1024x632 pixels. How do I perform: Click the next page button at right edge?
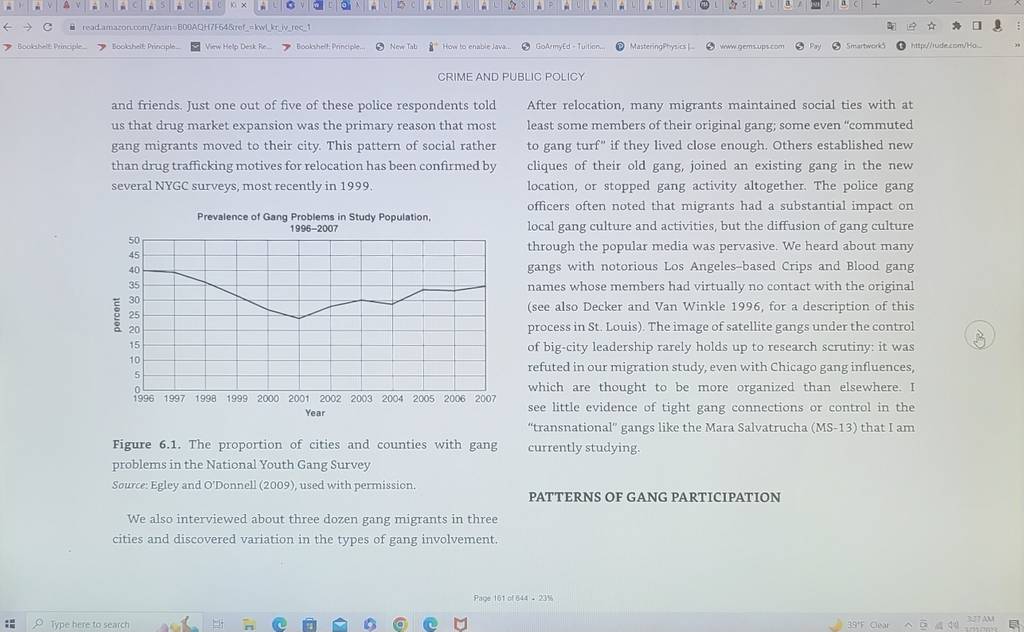(x=979, y=336)
